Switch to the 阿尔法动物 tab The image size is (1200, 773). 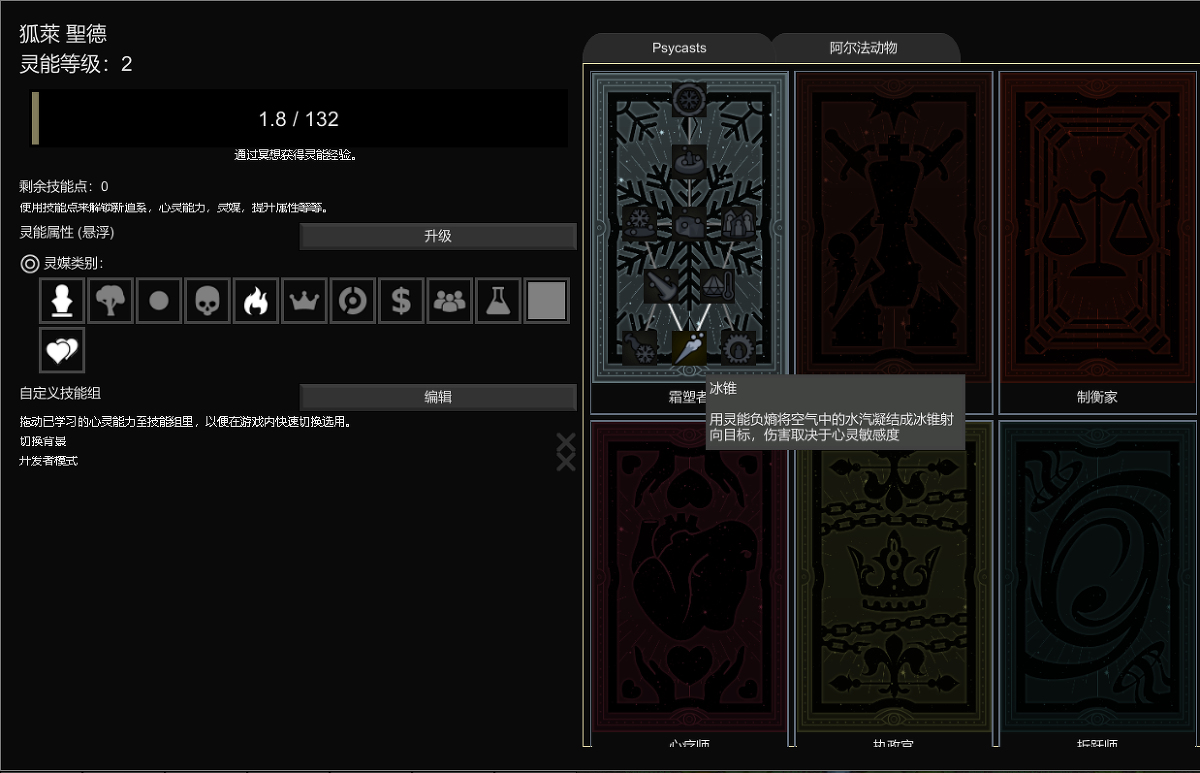click(x=864, y=48)
